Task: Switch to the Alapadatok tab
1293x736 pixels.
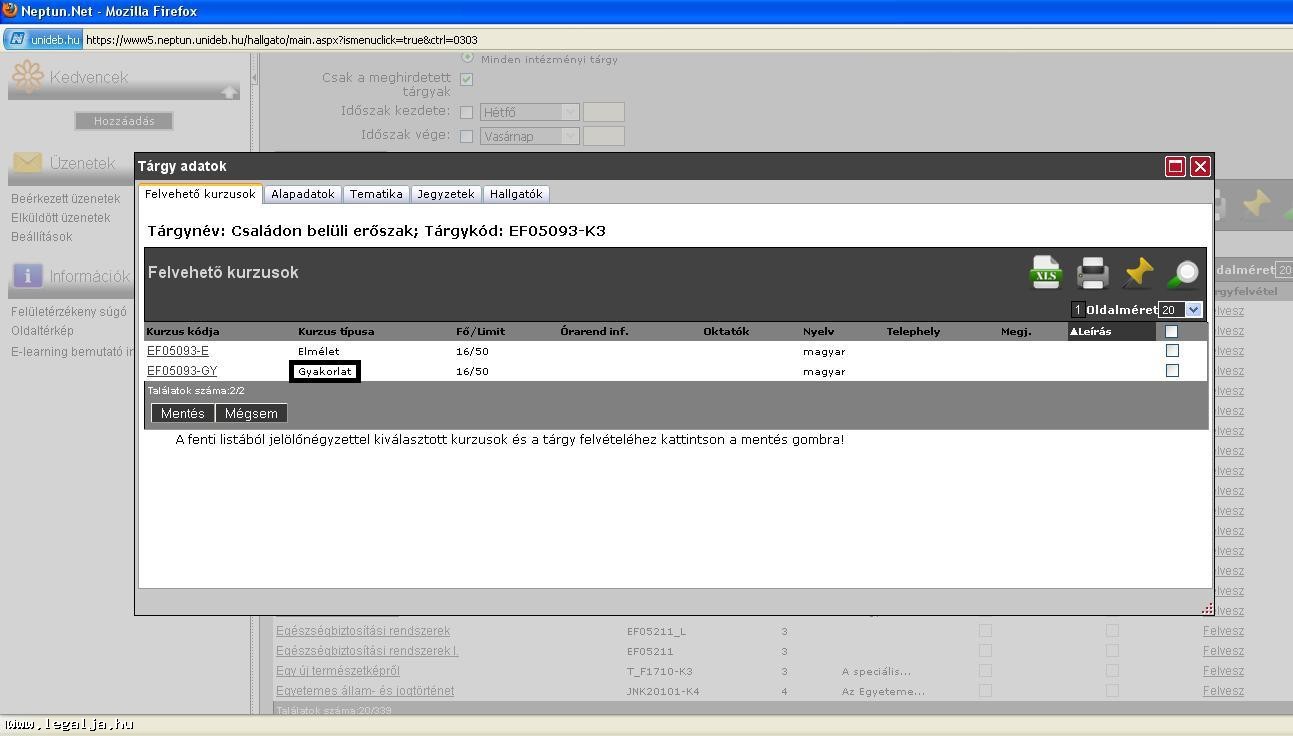Action: tap(303, 194)
